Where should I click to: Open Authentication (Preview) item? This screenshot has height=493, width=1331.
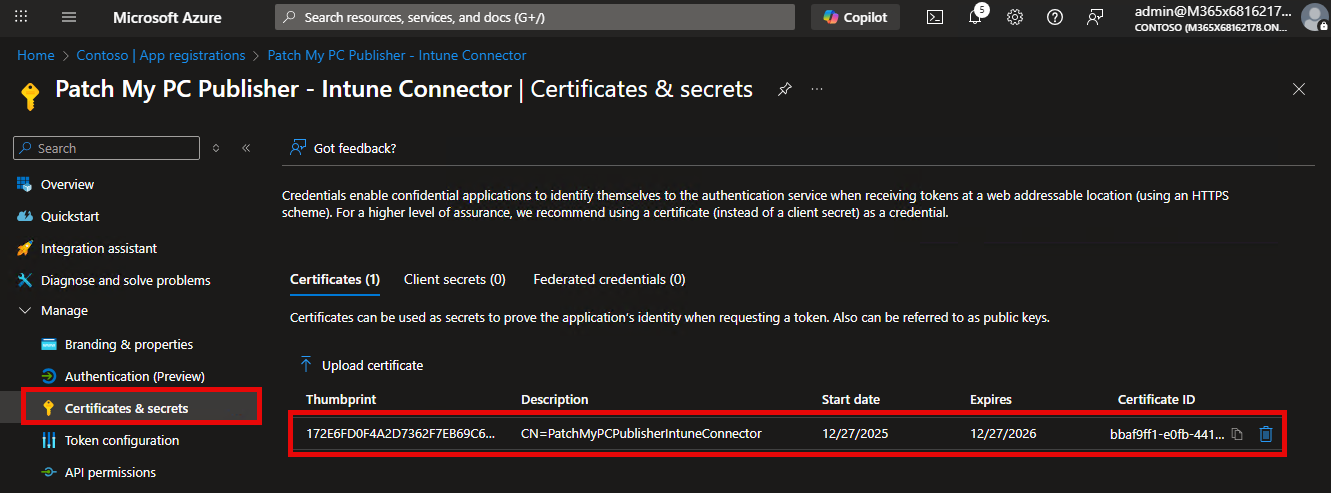tap(135, 376)
